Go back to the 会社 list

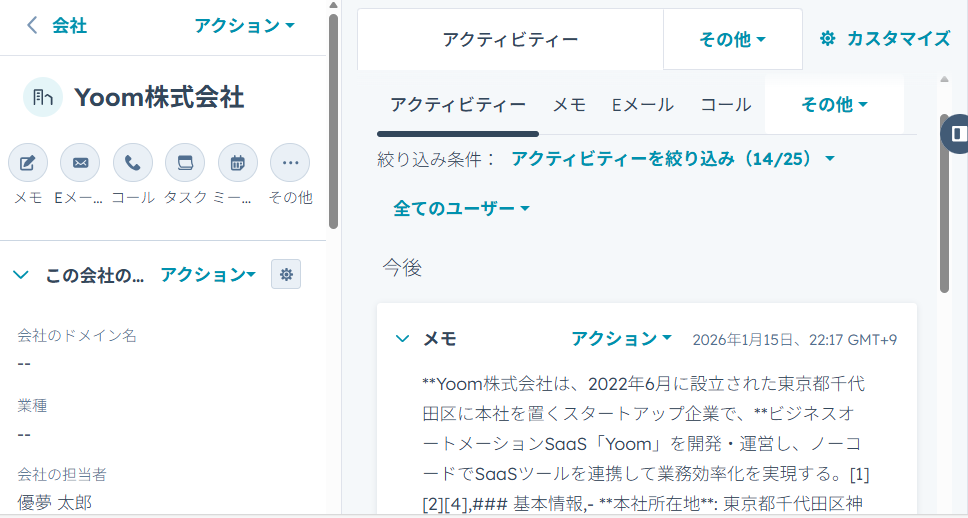69,26
